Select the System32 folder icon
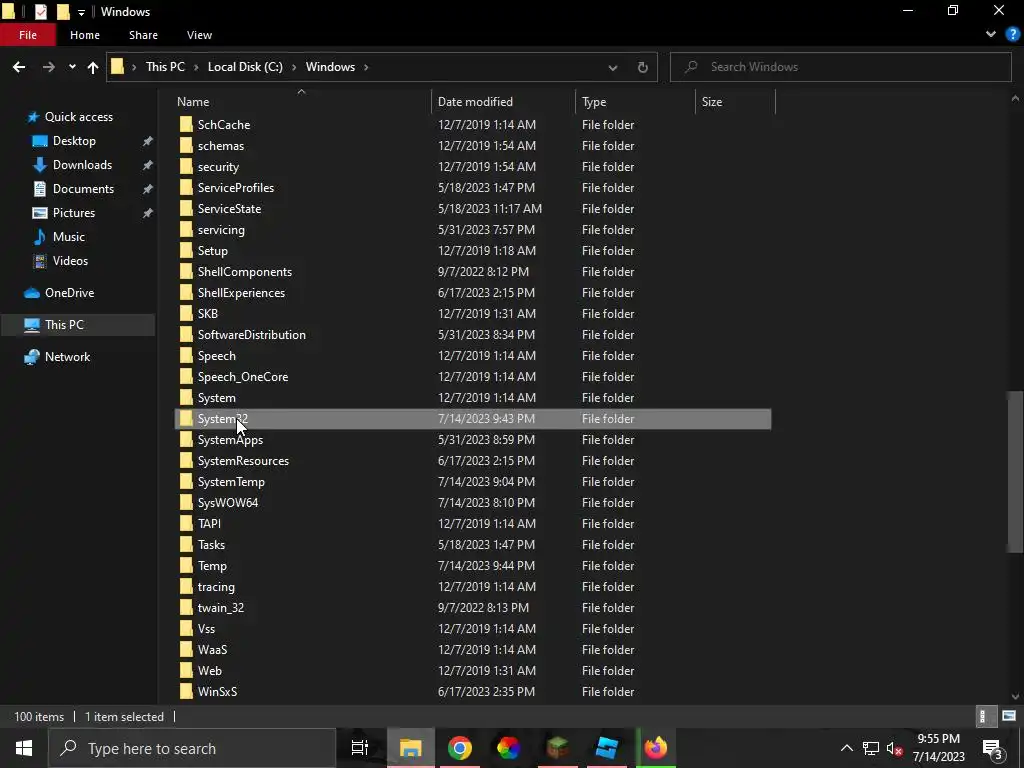This screenshot has height=768, width=1024. click(x=186, y=419)
